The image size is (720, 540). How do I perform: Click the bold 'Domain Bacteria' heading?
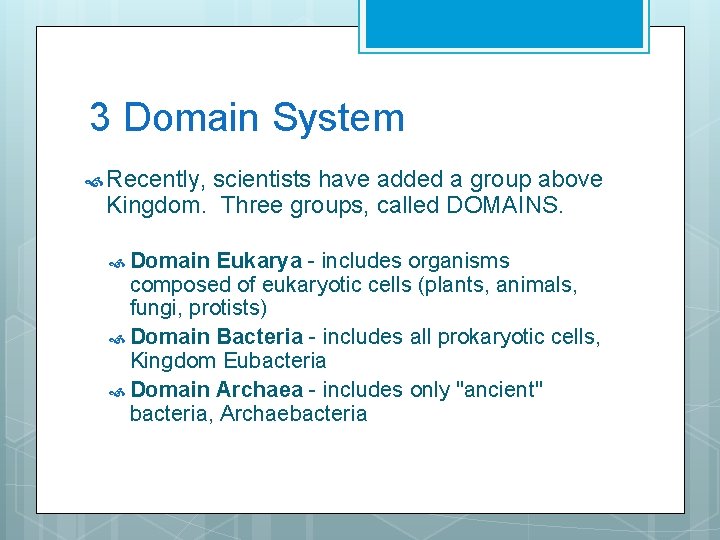217,337
